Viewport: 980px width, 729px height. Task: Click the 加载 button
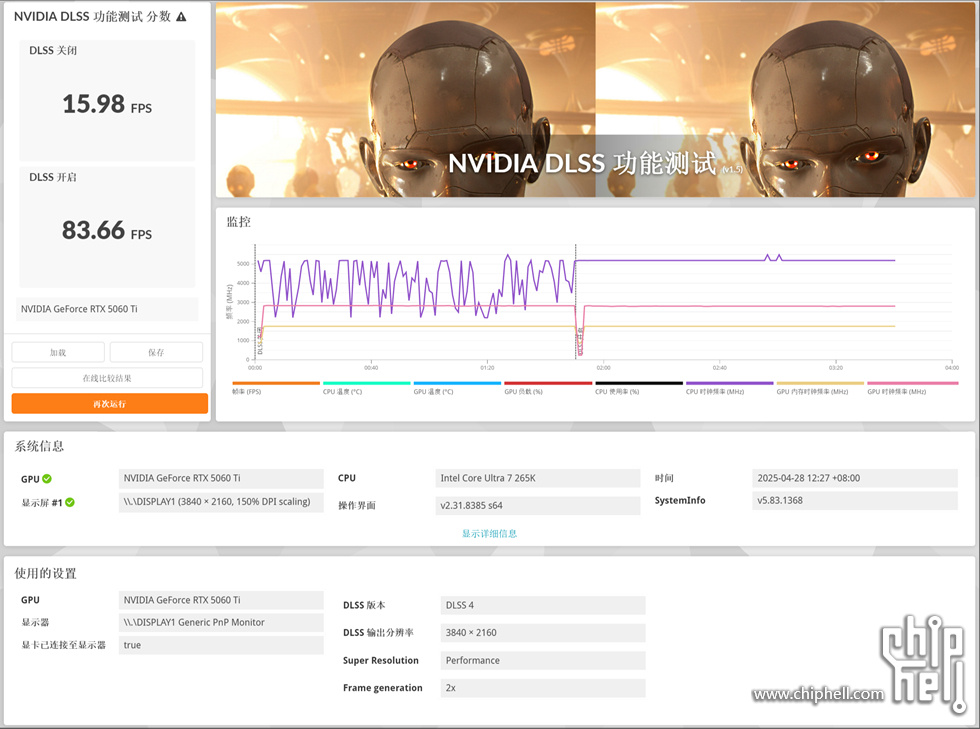[58, 353]
